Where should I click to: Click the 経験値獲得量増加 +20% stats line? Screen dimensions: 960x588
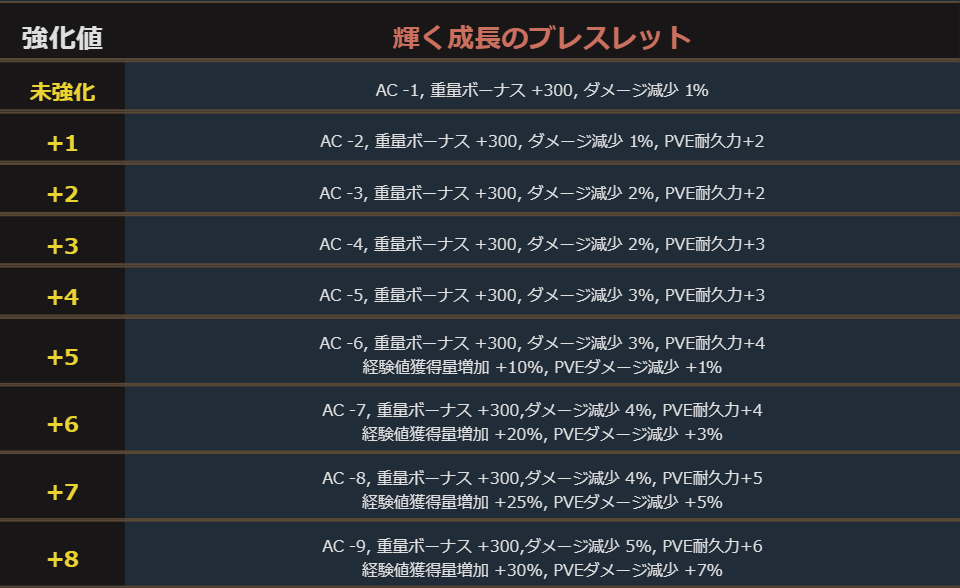541,435
